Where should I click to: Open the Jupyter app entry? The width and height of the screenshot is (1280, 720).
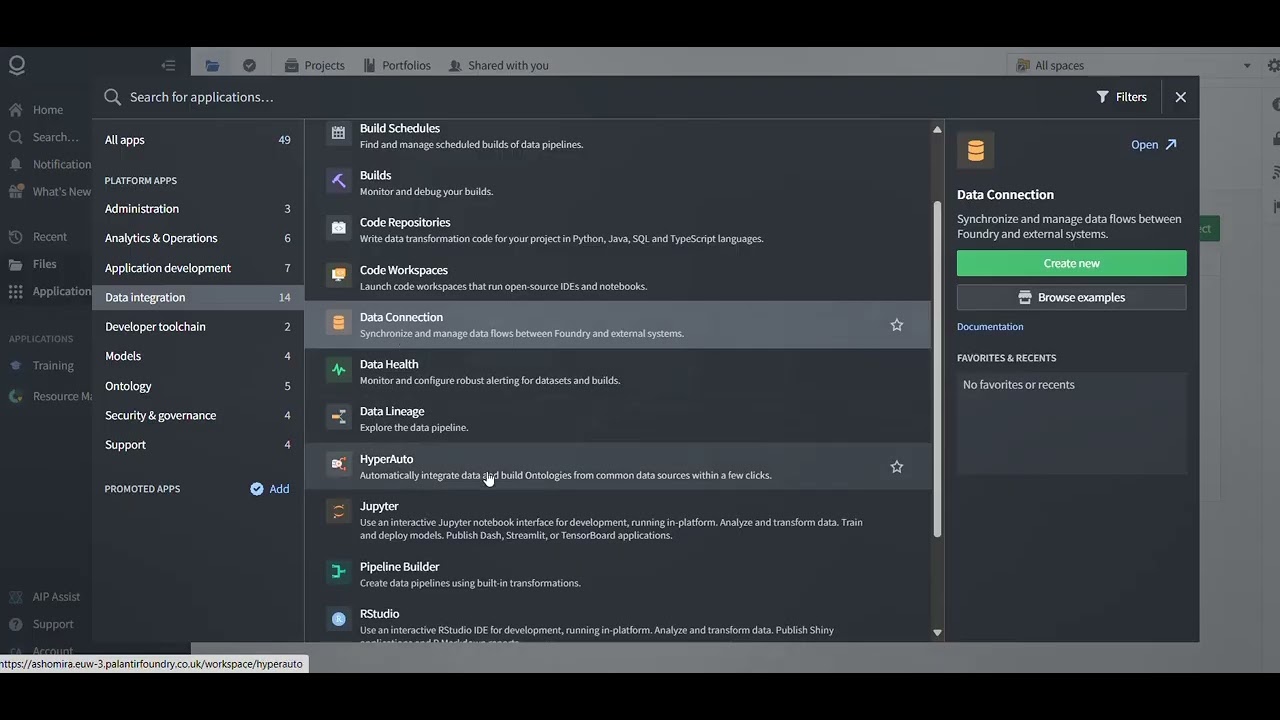click(x=617, y=520)
